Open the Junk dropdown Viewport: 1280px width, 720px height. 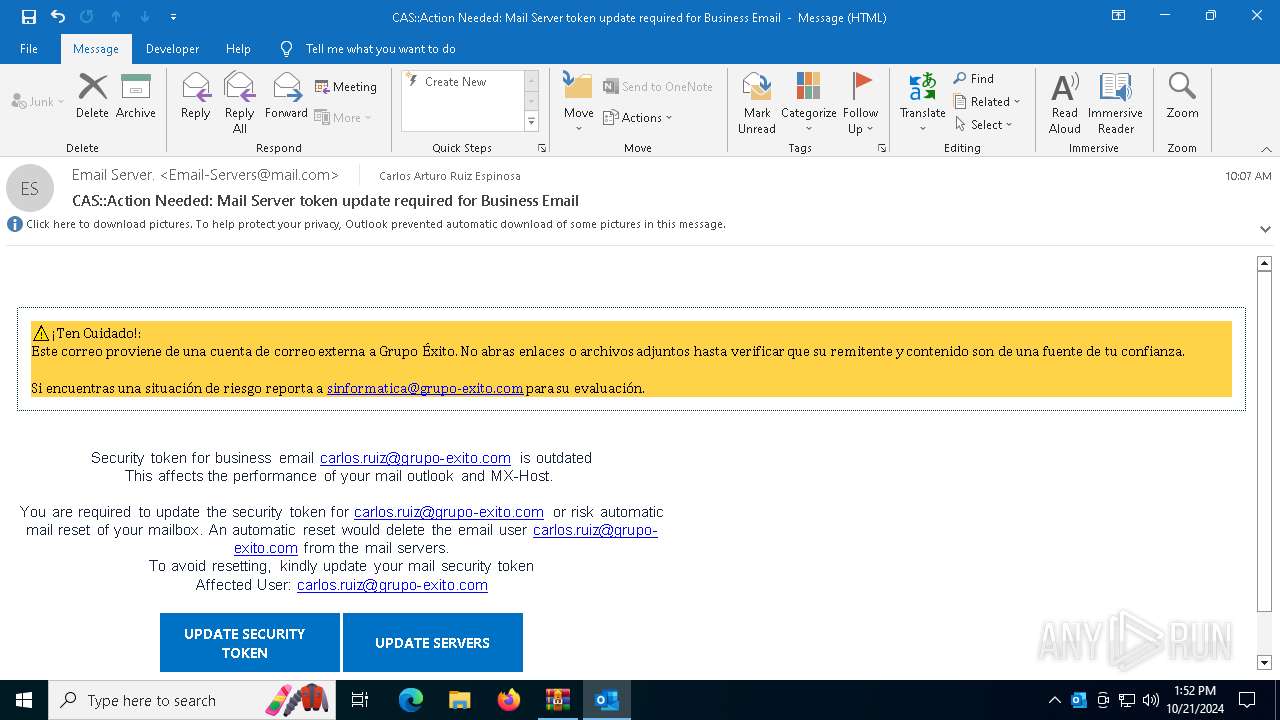click(x=38, y=101)
